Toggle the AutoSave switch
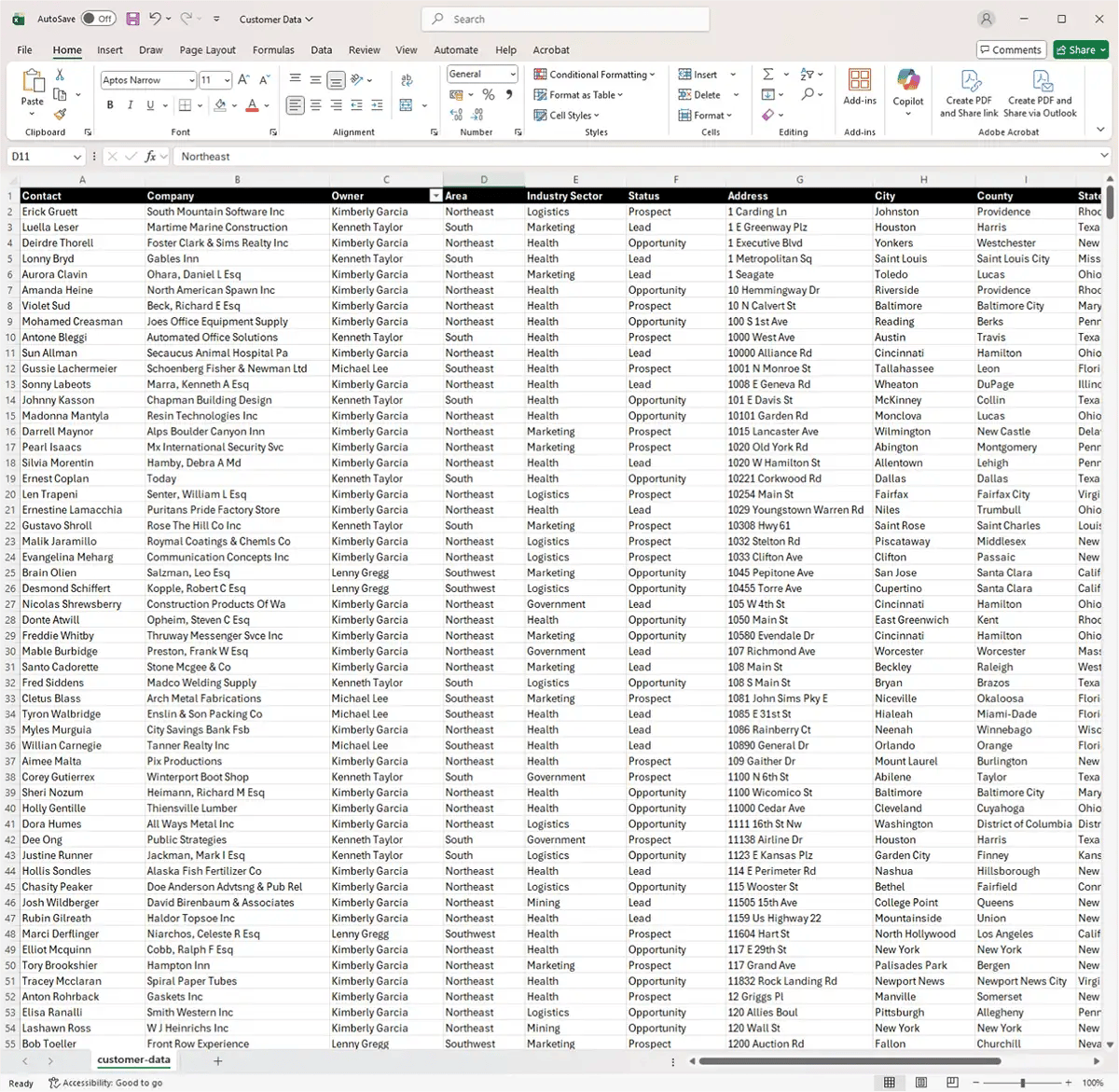1119x1092 pixels. click(x=98, y=19)
